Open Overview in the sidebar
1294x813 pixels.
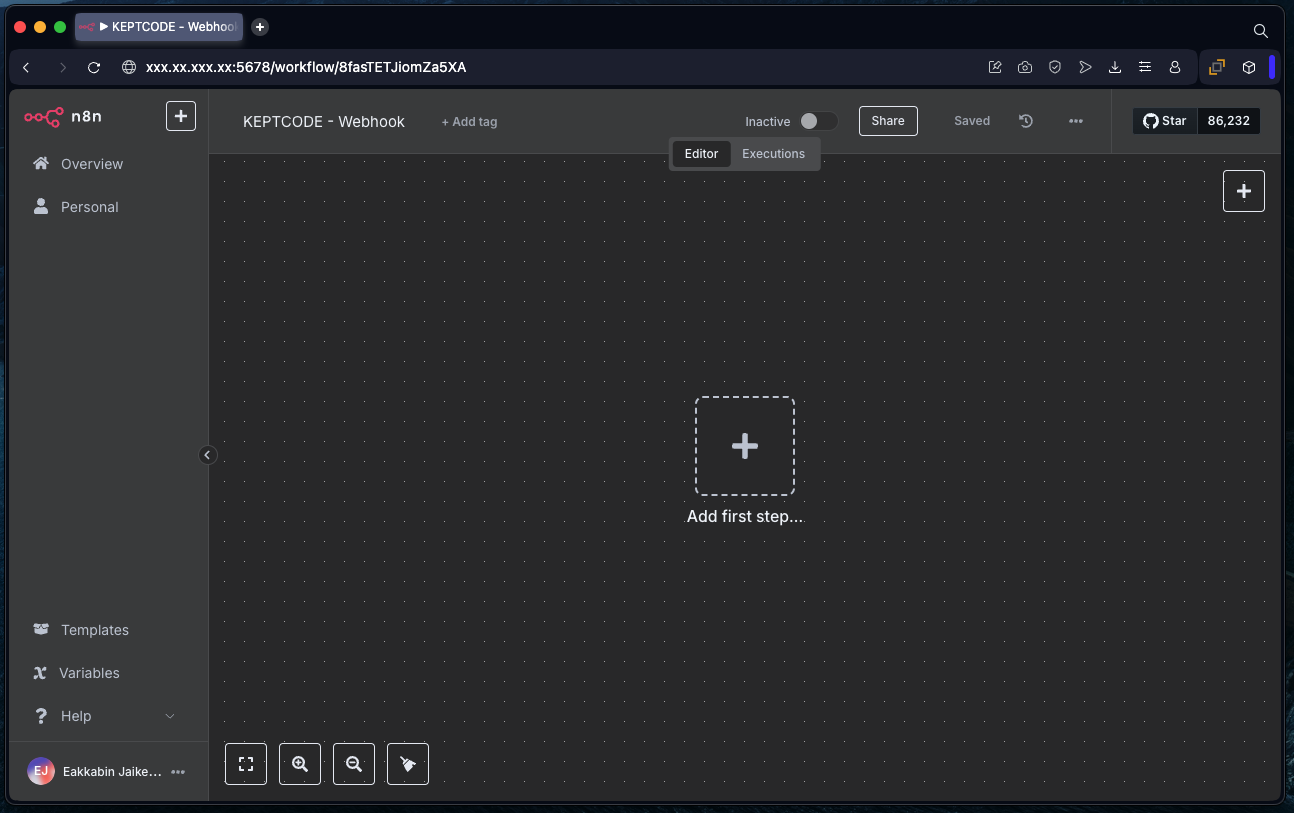(91, 164)
